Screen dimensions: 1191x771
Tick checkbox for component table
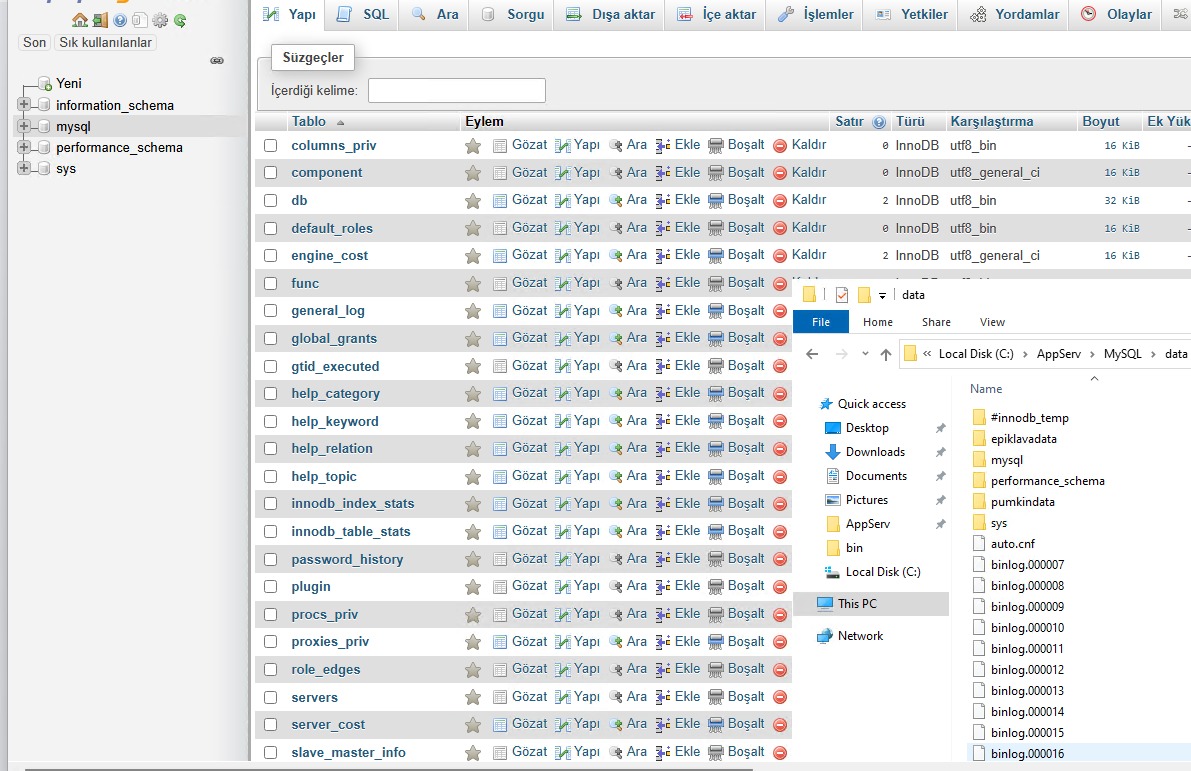270,172
